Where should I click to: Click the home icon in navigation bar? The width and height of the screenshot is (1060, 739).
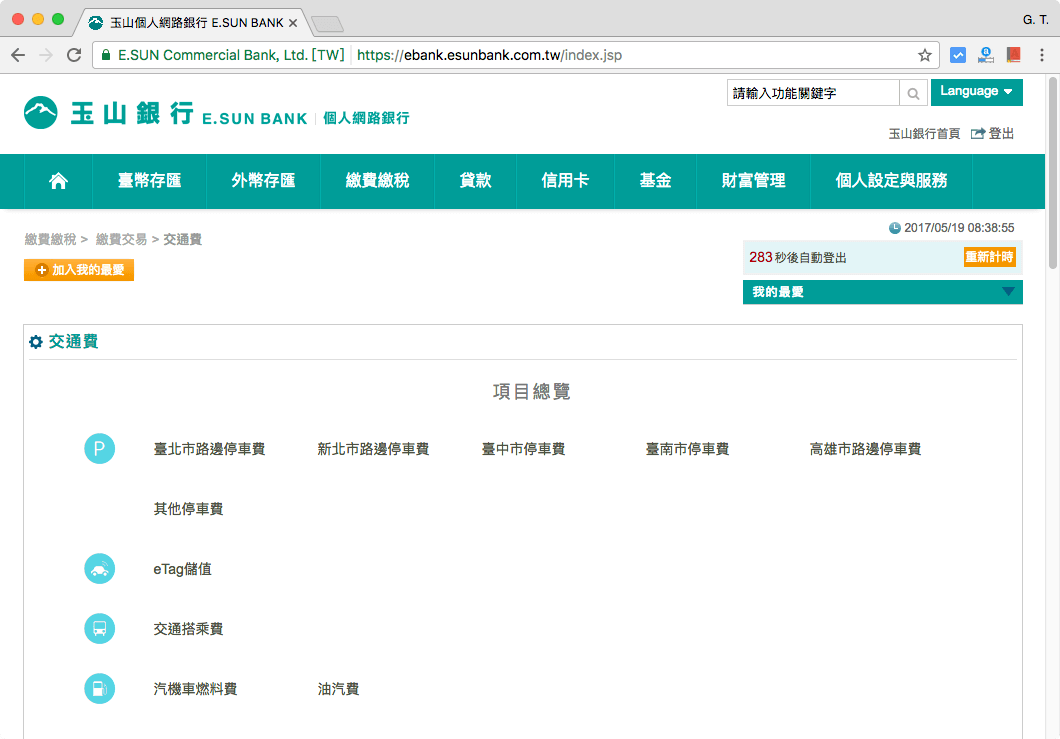[x=58, y=181]
